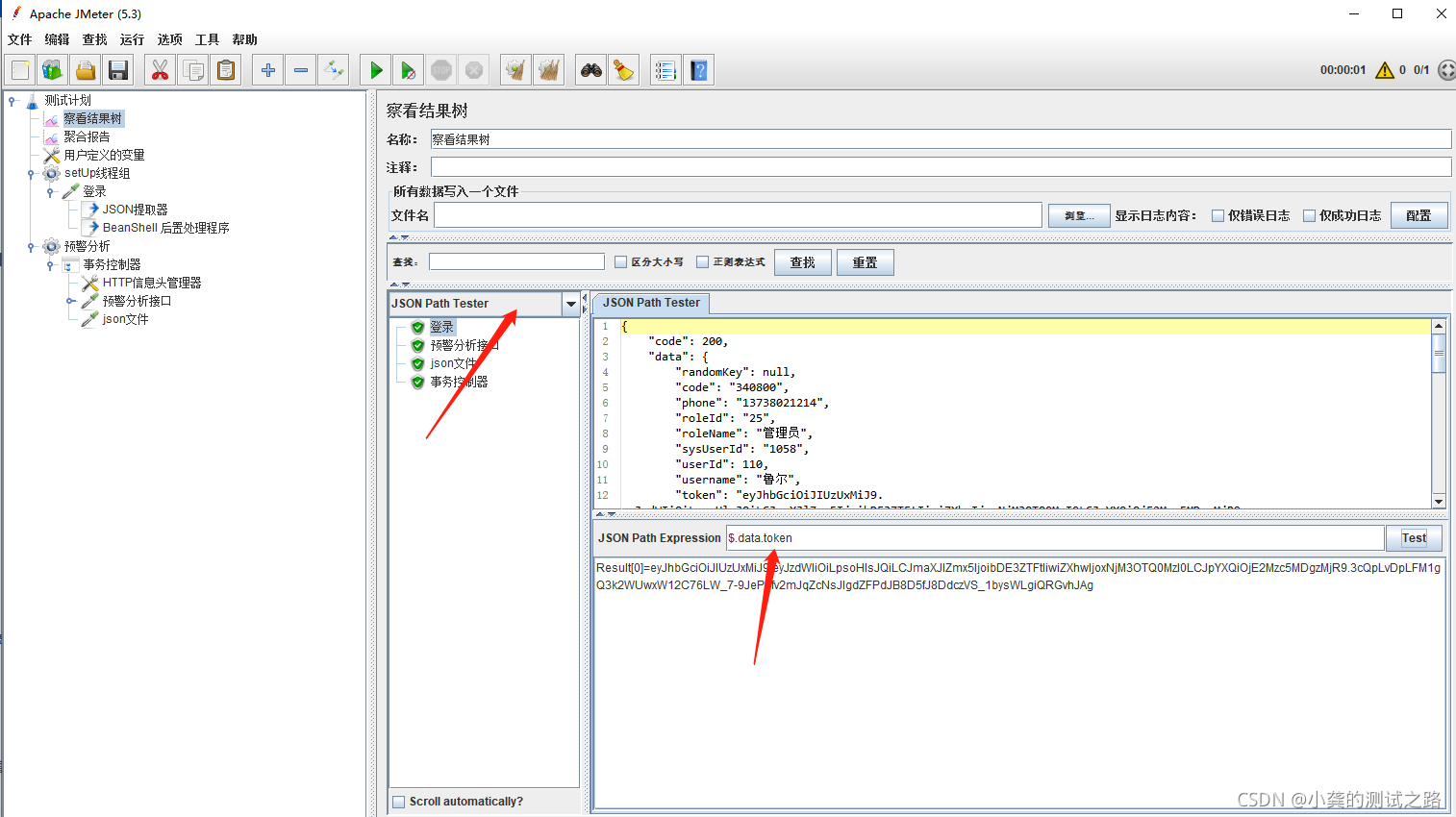Click Start no pauses icon
This screenshot has width=1456, height=817.
coord(409,70)
